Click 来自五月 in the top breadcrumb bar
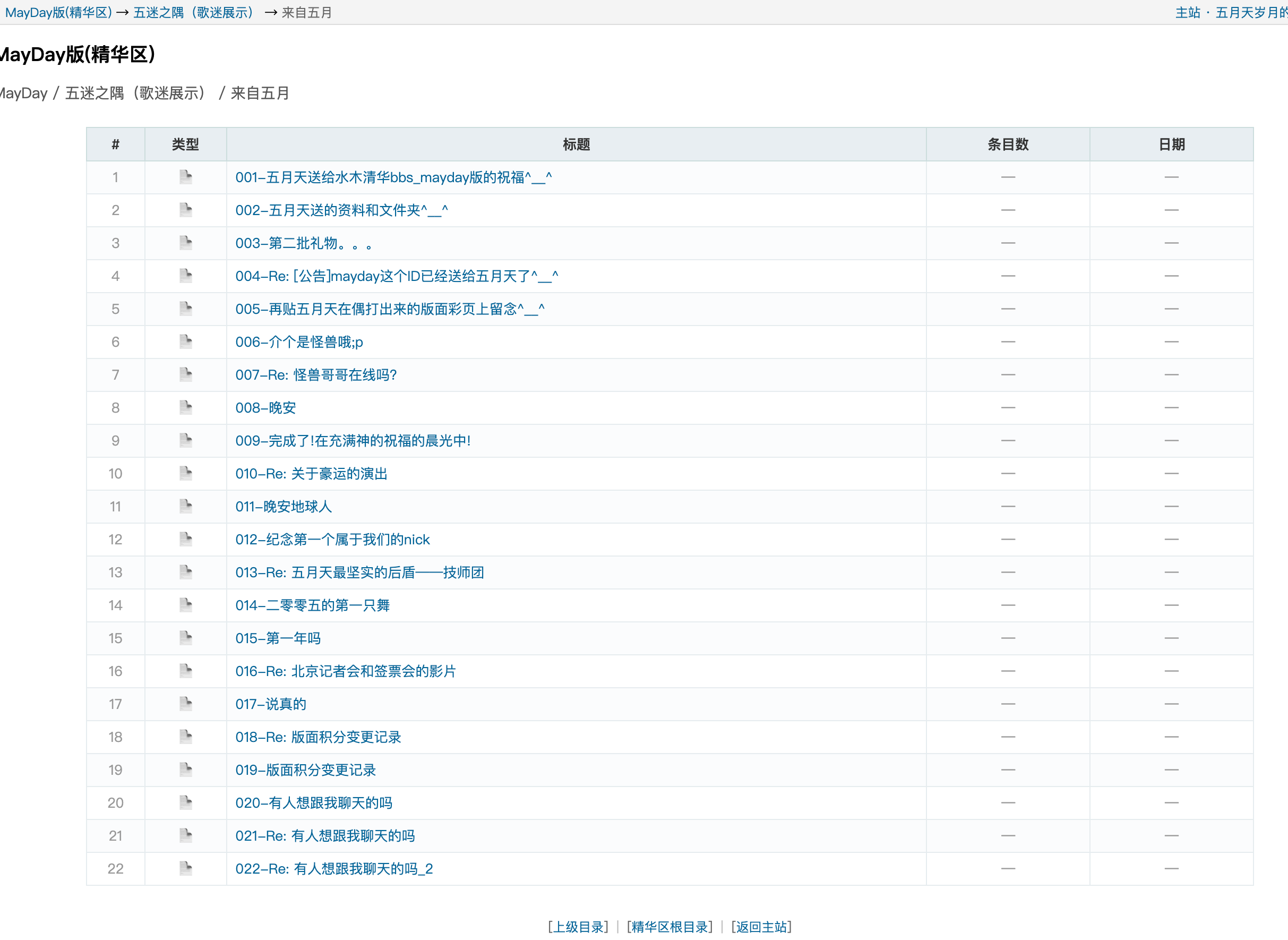This screenshot has height=940, width=1288. pos(307,13)
